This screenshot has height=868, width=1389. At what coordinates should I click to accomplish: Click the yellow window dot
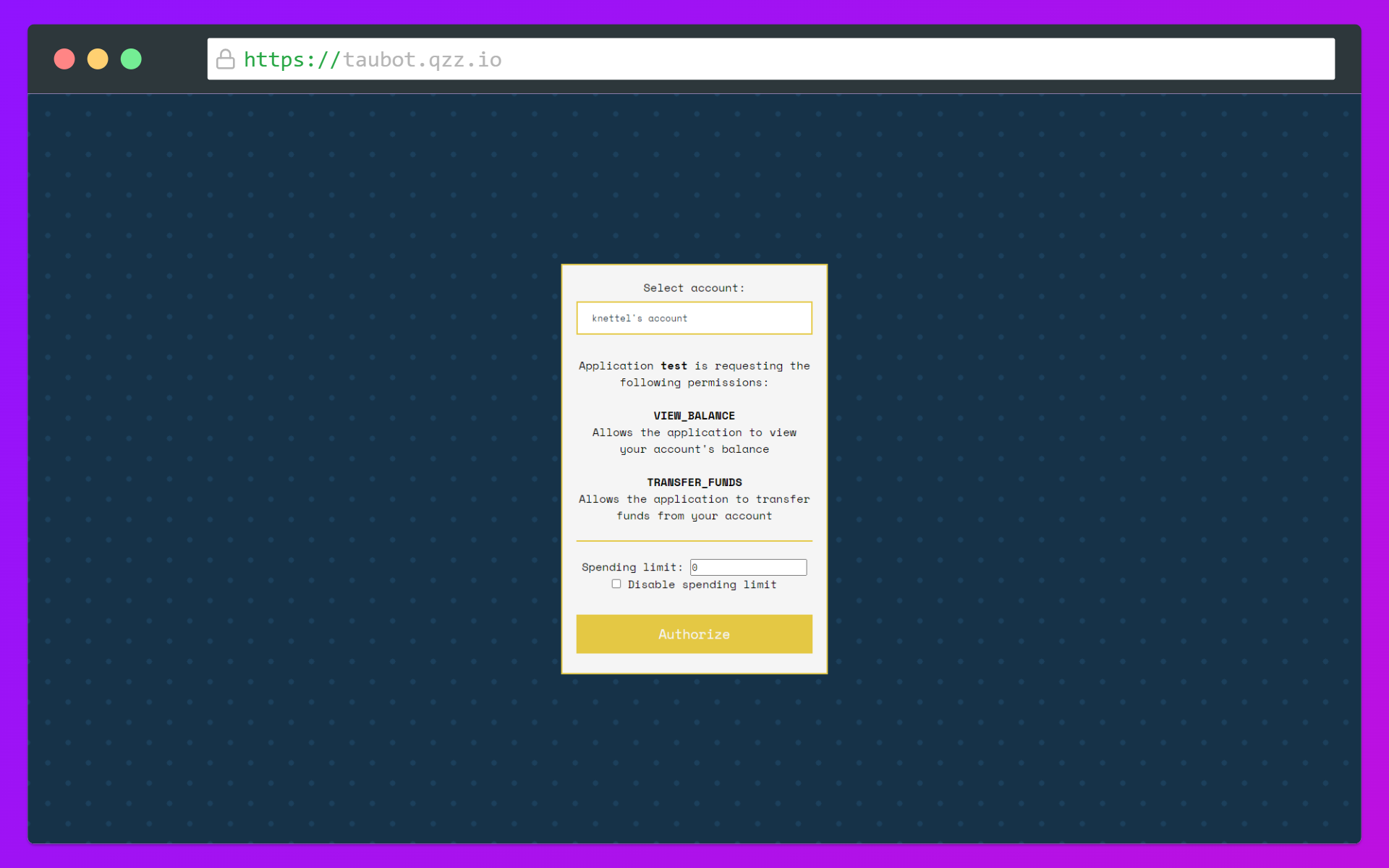(x=98, y=59)
